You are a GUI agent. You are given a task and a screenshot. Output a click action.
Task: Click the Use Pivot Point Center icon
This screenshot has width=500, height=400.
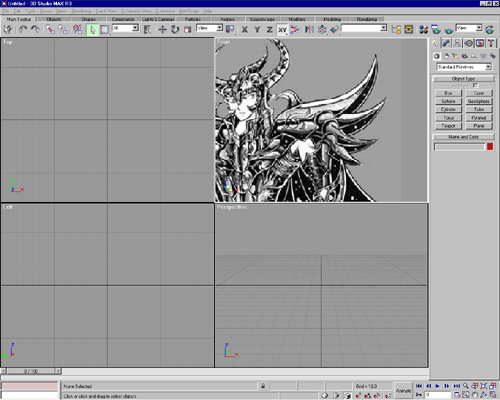pos(230,30)
